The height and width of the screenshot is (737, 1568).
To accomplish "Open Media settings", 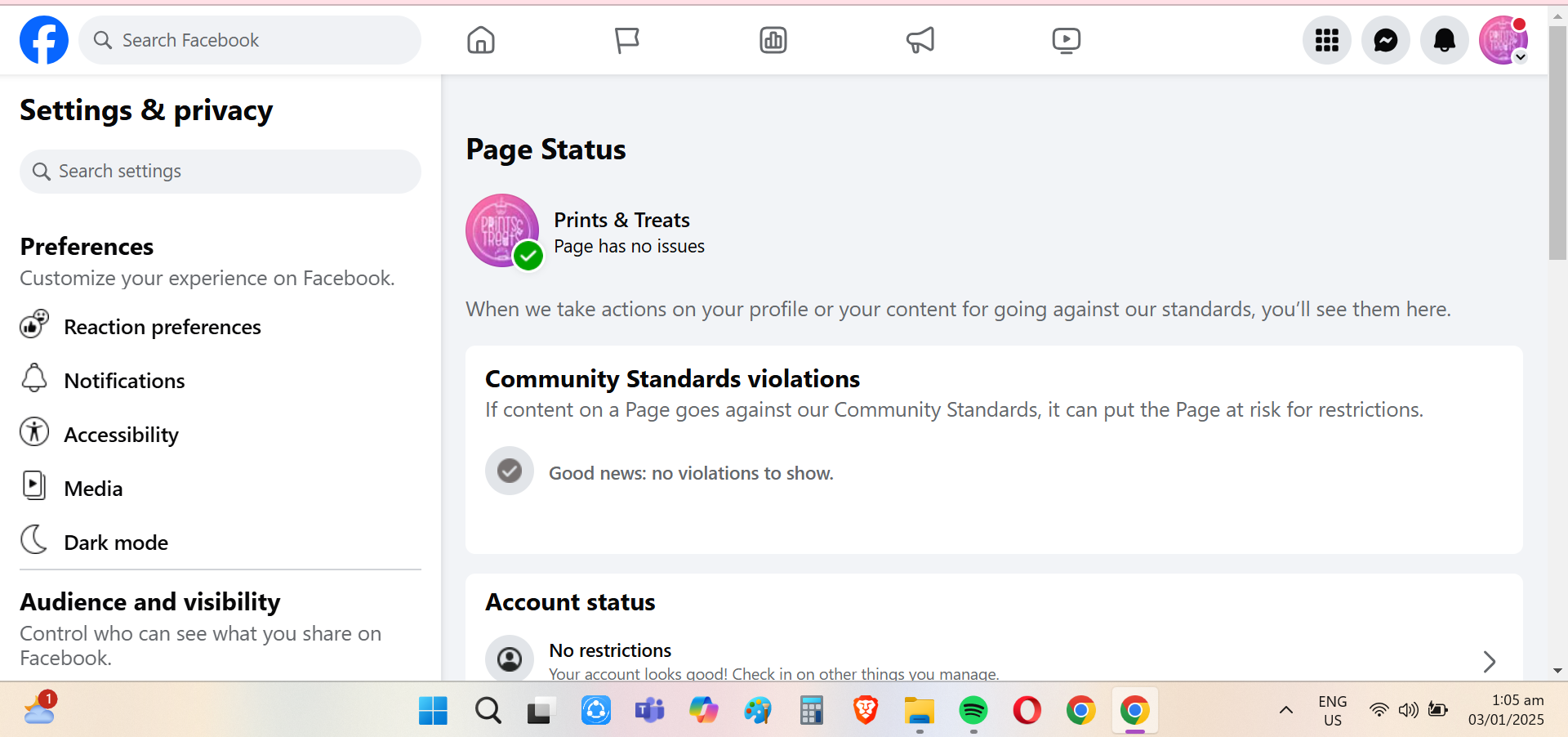I will click(93, 489).
